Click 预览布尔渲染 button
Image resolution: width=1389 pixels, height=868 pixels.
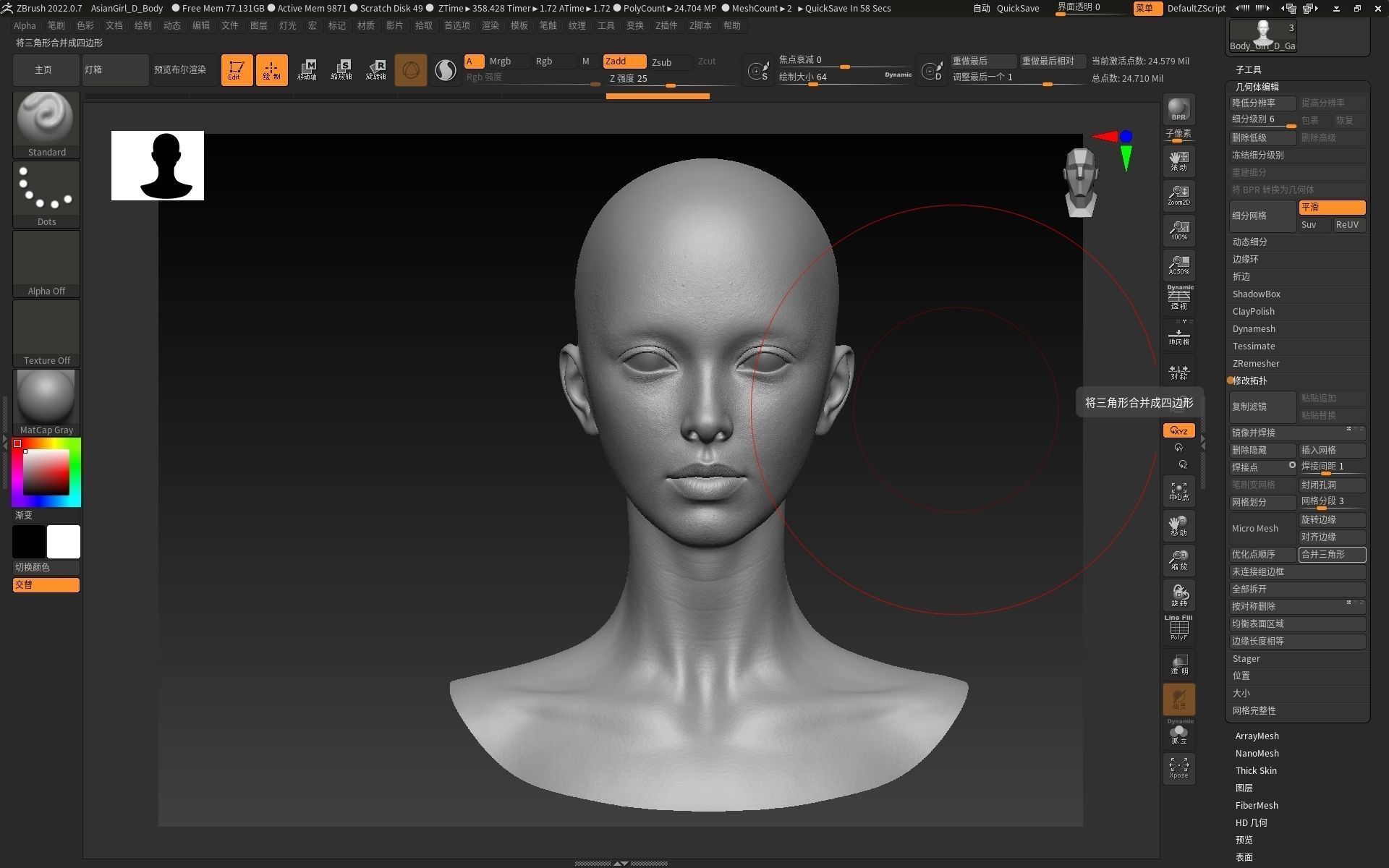[x=184, y=70]
